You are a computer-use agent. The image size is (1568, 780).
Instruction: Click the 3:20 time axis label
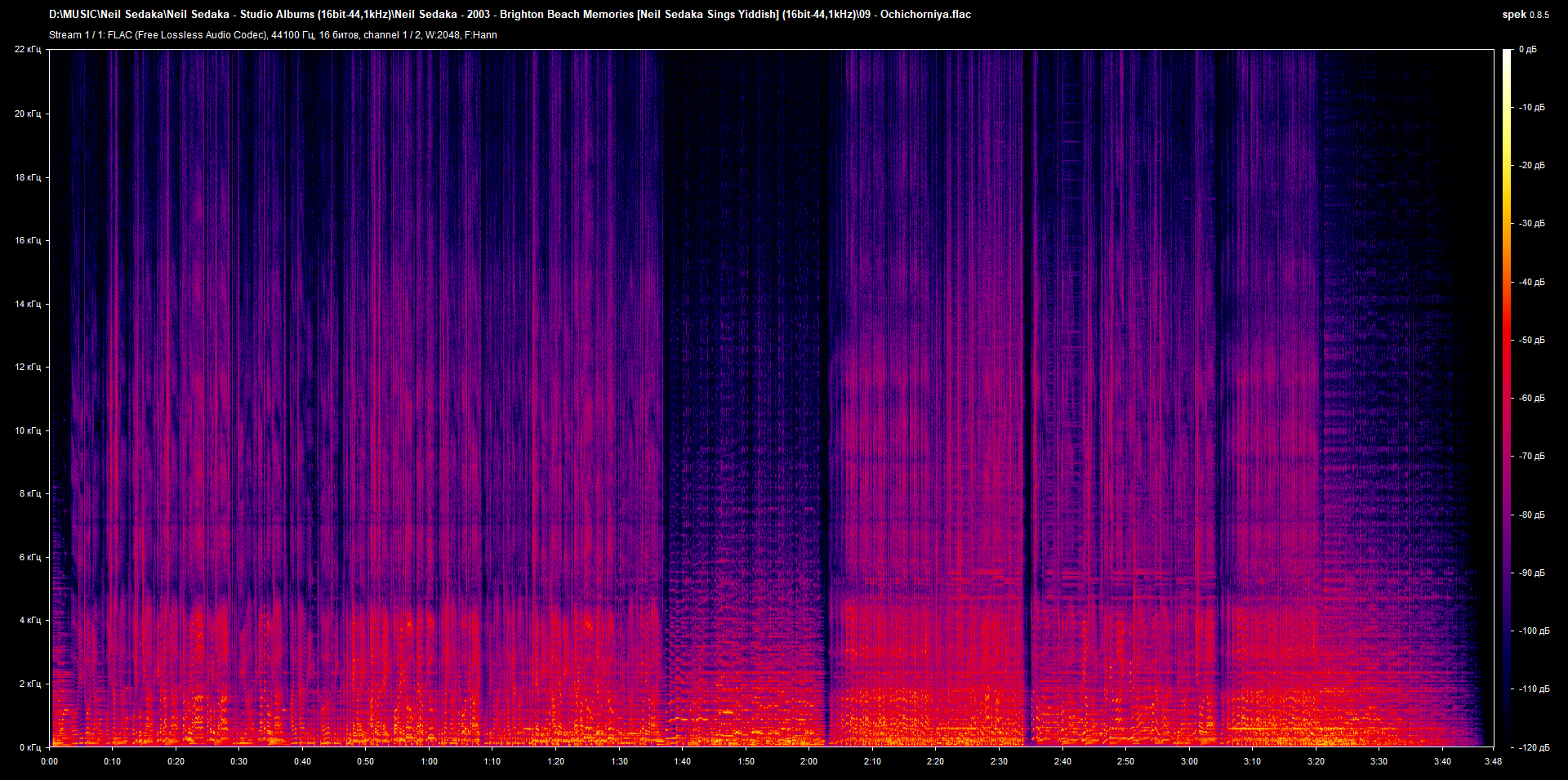[1316, 761]
